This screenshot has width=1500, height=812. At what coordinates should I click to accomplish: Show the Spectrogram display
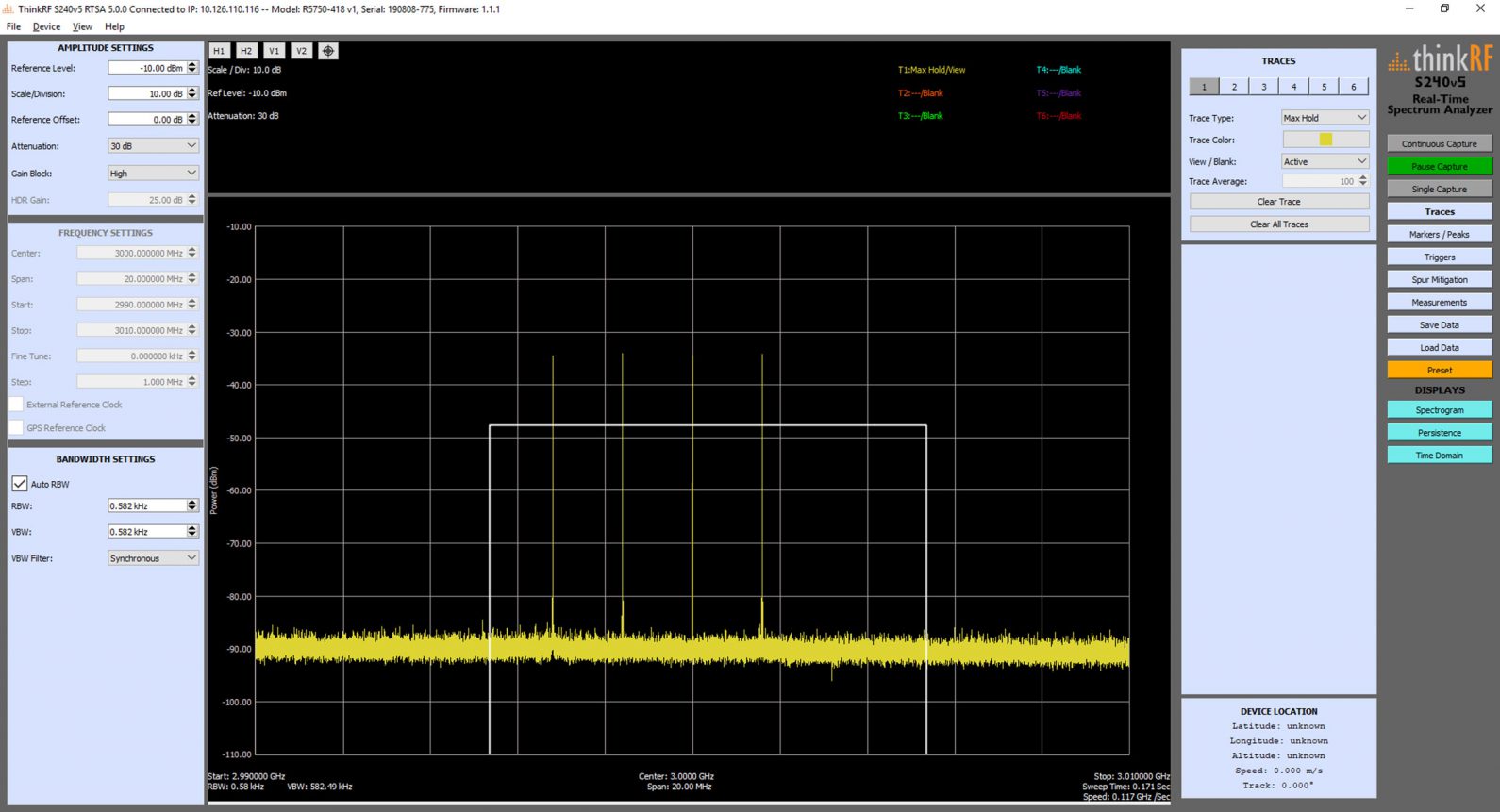click(1440, 410)
